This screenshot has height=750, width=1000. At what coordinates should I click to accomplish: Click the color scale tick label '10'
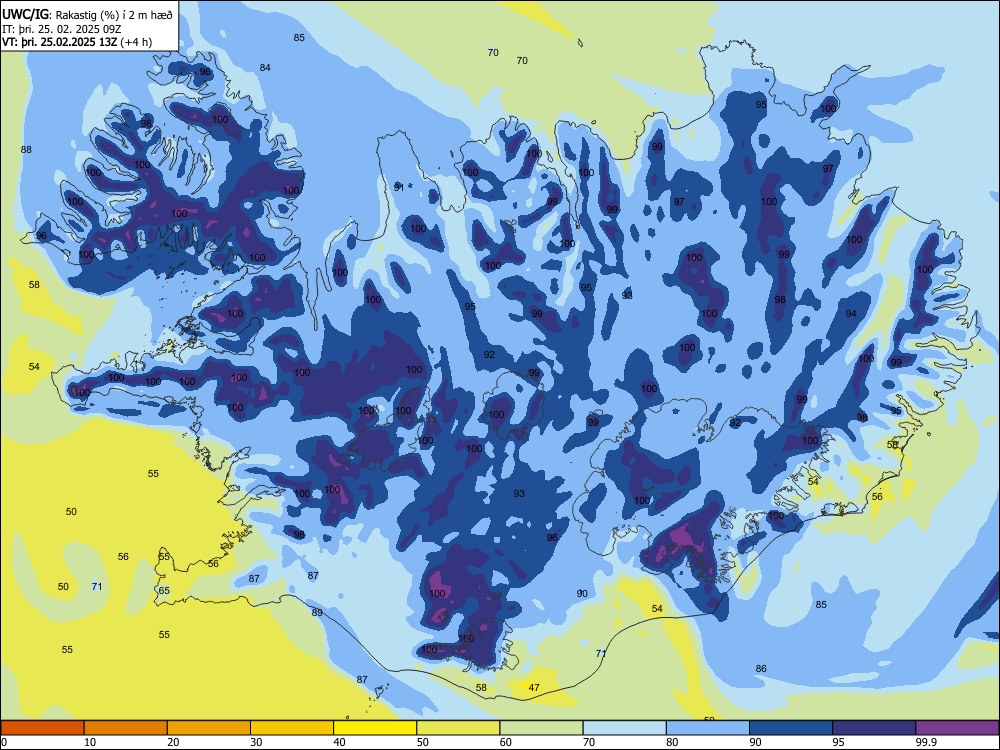[x=90, y=742]
